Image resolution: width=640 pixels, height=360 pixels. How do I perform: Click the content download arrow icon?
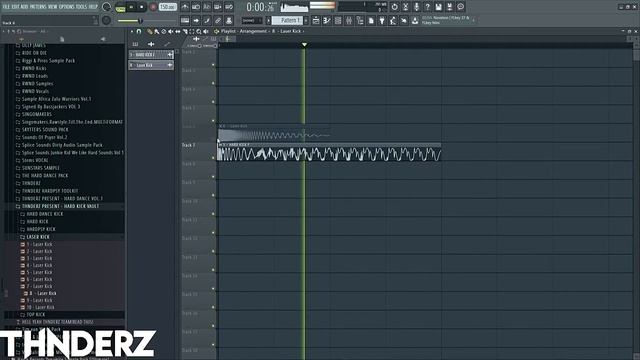point(415,20)
